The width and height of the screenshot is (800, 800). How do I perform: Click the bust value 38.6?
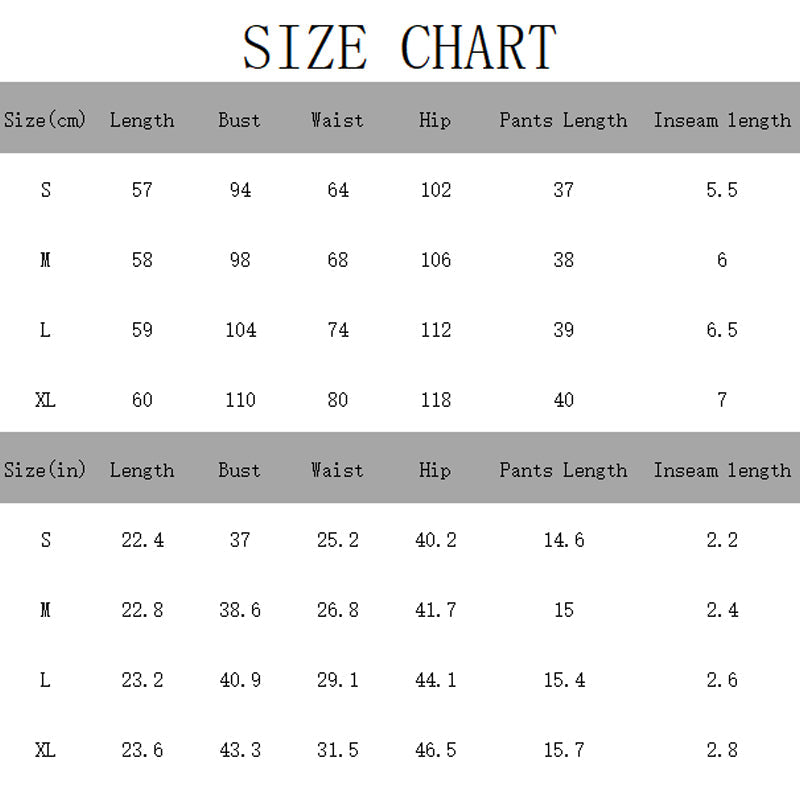[240, 610]
